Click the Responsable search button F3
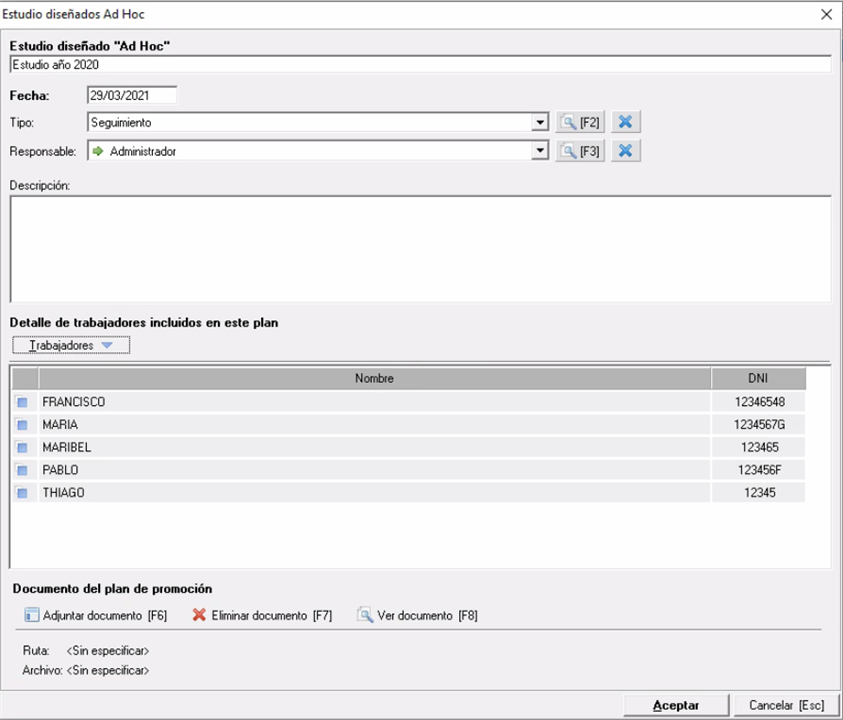The image size is (843, 720). tap(580, 151)
